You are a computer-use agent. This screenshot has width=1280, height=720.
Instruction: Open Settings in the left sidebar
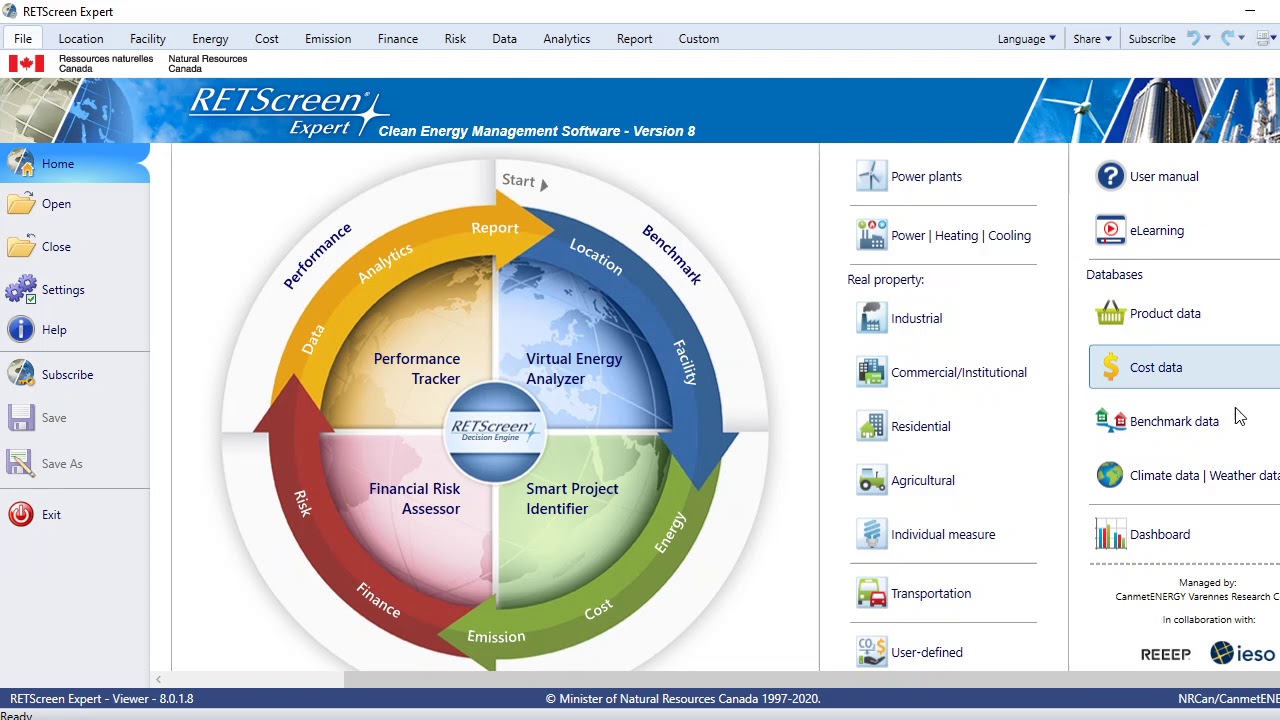(63, 290)
